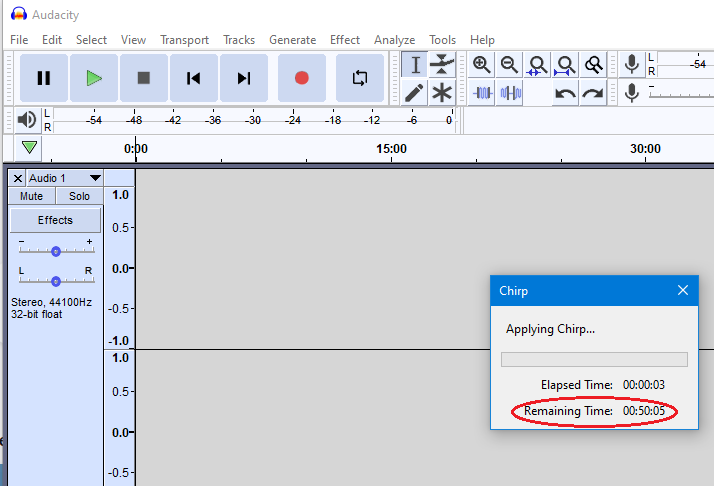Fit selection to width zoom icon
The height and width of the screenshot is (486, 714).
pos(537,65)
